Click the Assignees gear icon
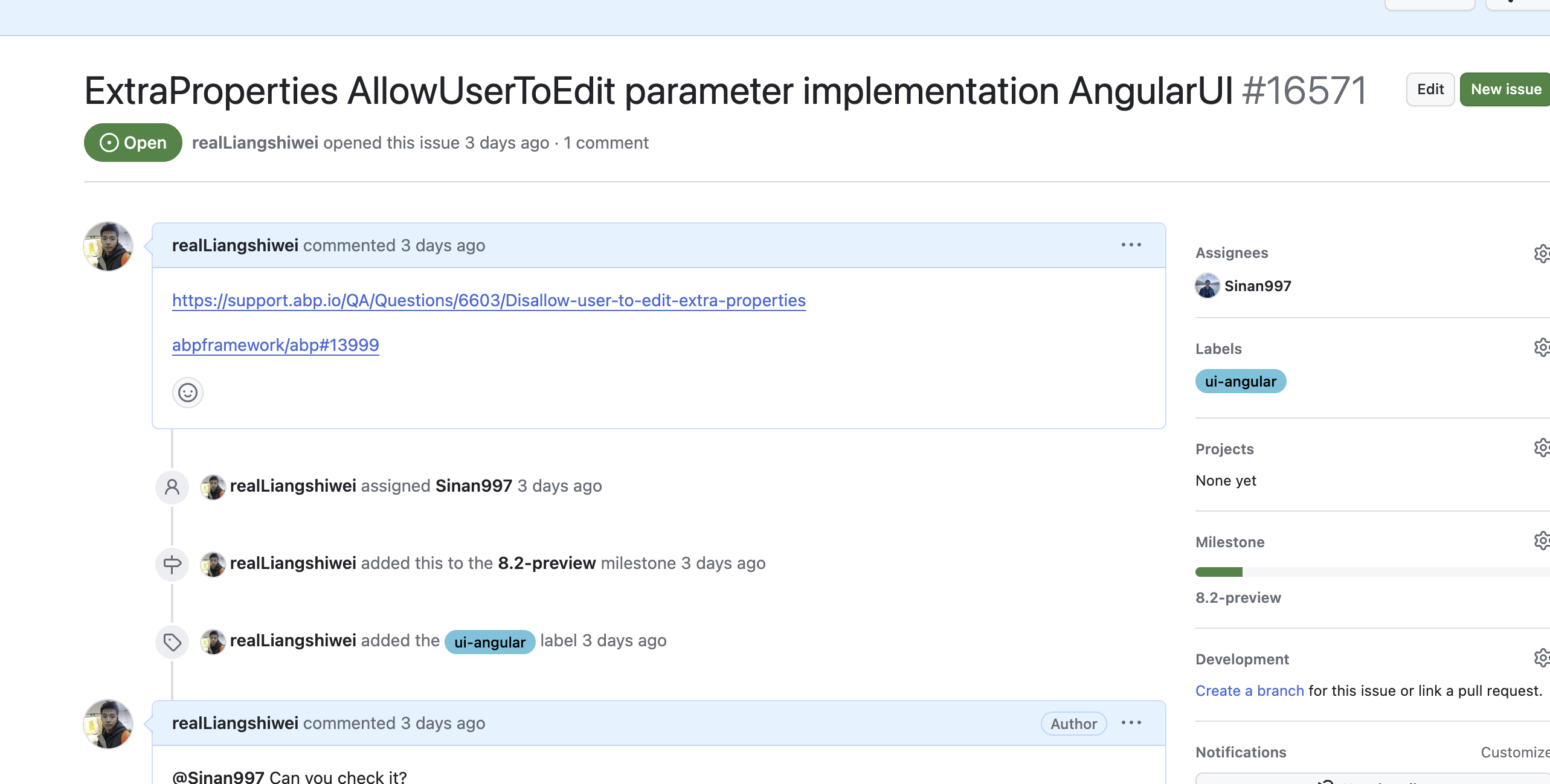Viewport: 1550px width, 784px height. tap(1542, 253)
